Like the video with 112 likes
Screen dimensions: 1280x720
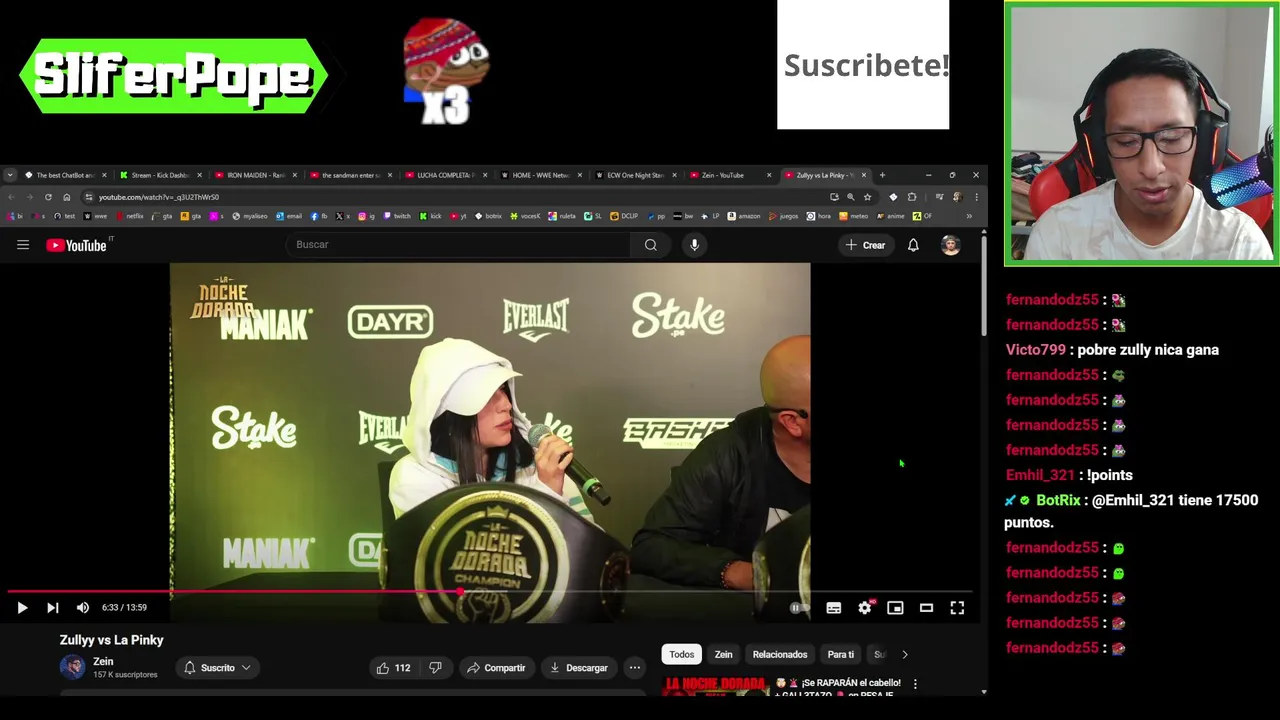[x=393, y=668]
